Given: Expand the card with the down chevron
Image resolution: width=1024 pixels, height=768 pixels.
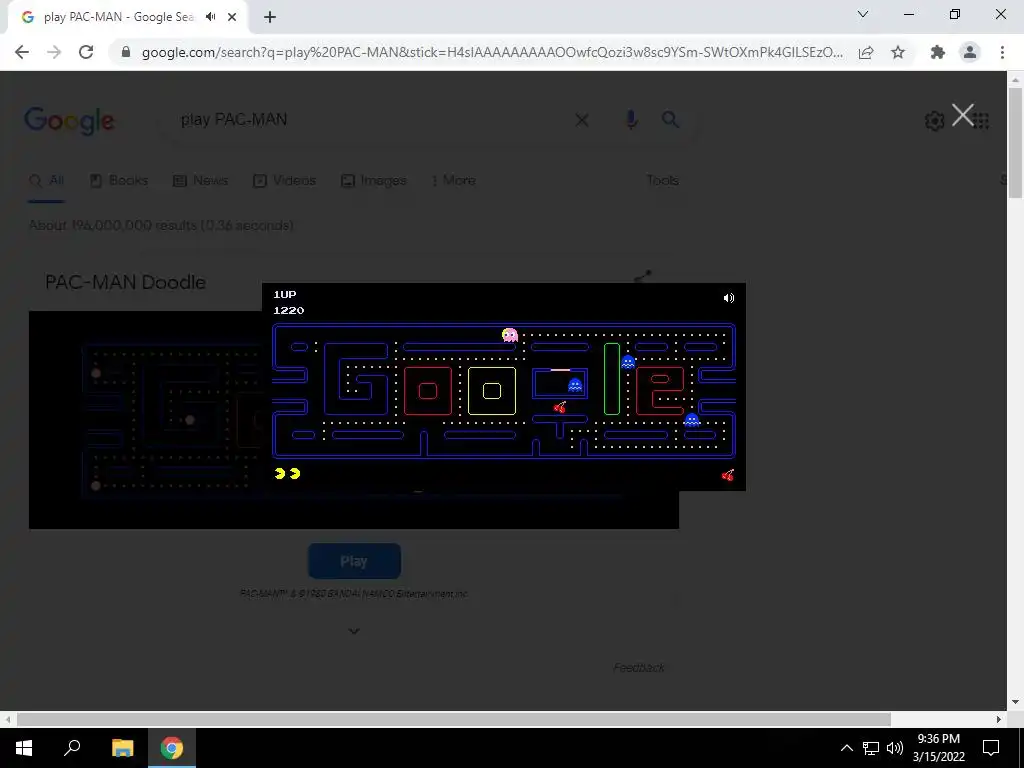Looking at the screenshot, I should tap(354, 631).
